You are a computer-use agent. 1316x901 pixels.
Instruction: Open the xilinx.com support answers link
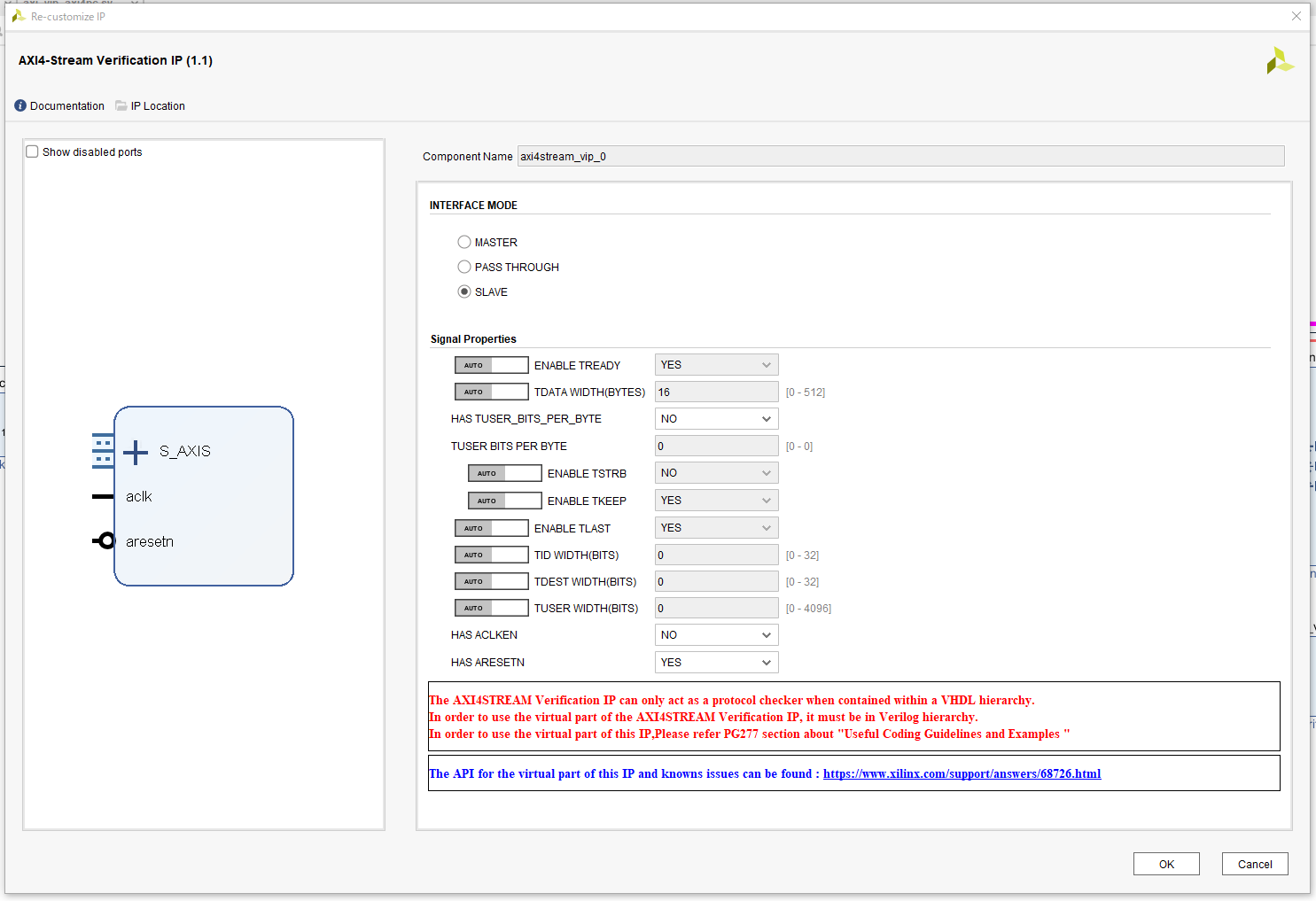click(962, 773)
